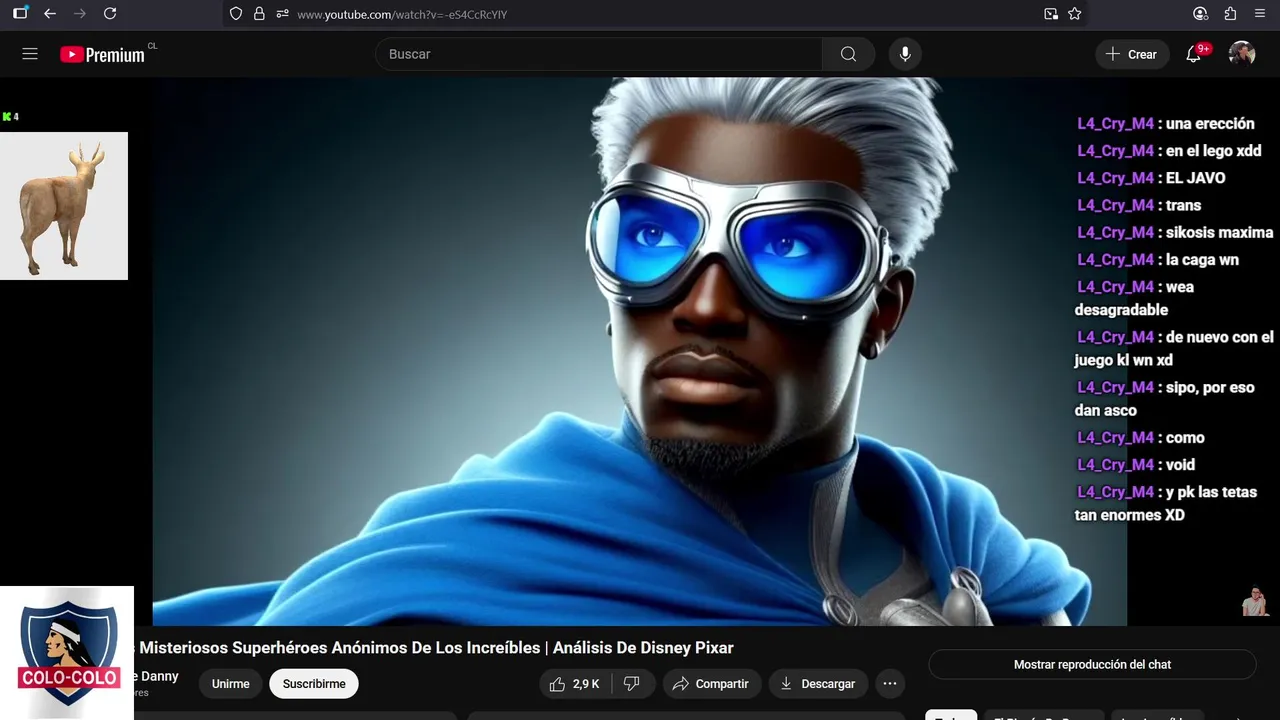Click the small streamer webcam thumbnail
1280x720 pixels.
click(1255, 602)
